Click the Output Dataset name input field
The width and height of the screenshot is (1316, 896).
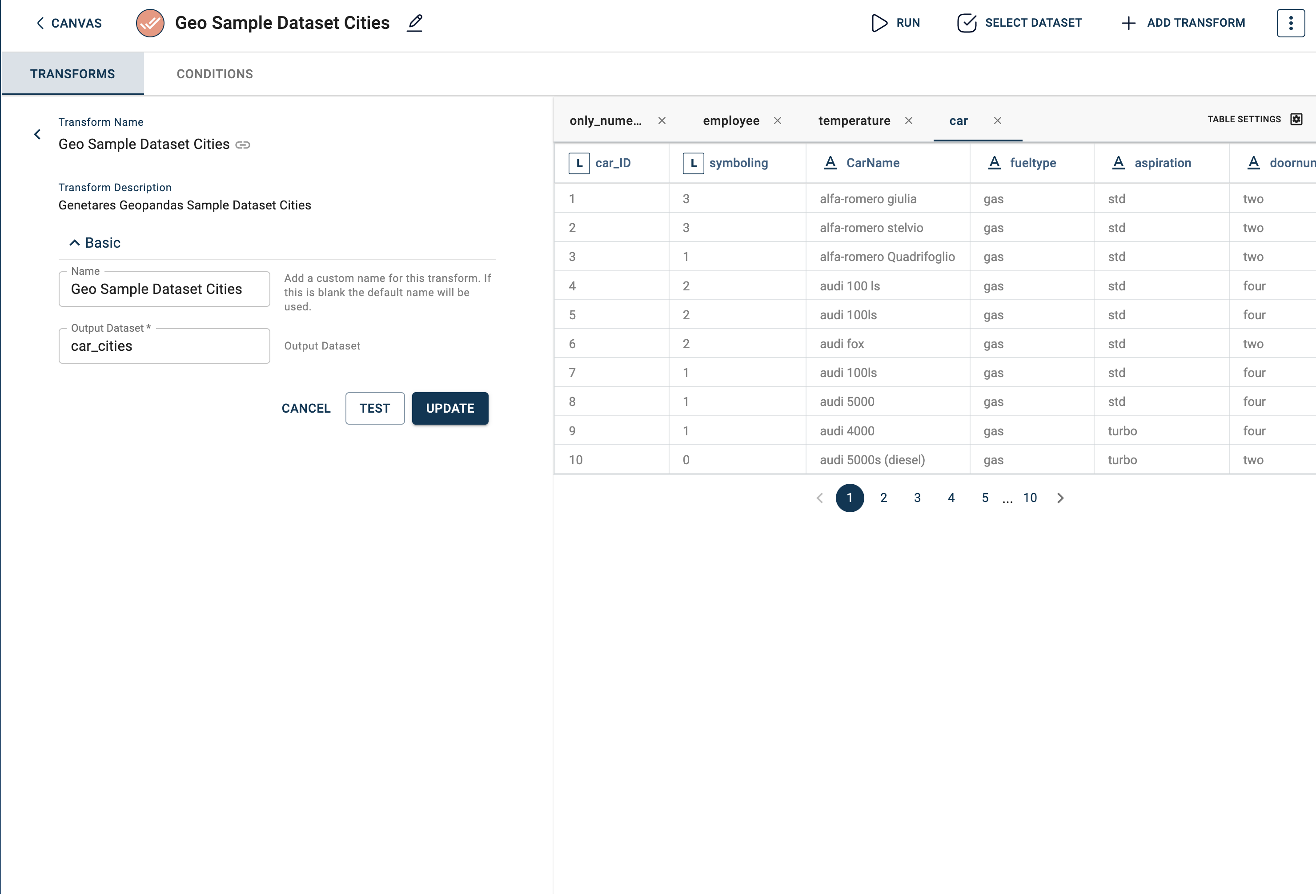164,346
